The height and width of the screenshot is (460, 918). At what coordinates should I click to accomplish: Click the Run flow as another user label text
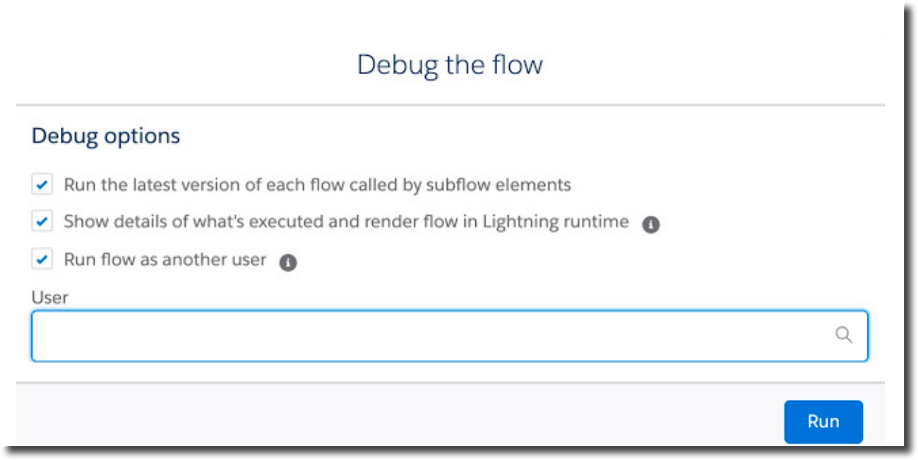pos(165,259)
